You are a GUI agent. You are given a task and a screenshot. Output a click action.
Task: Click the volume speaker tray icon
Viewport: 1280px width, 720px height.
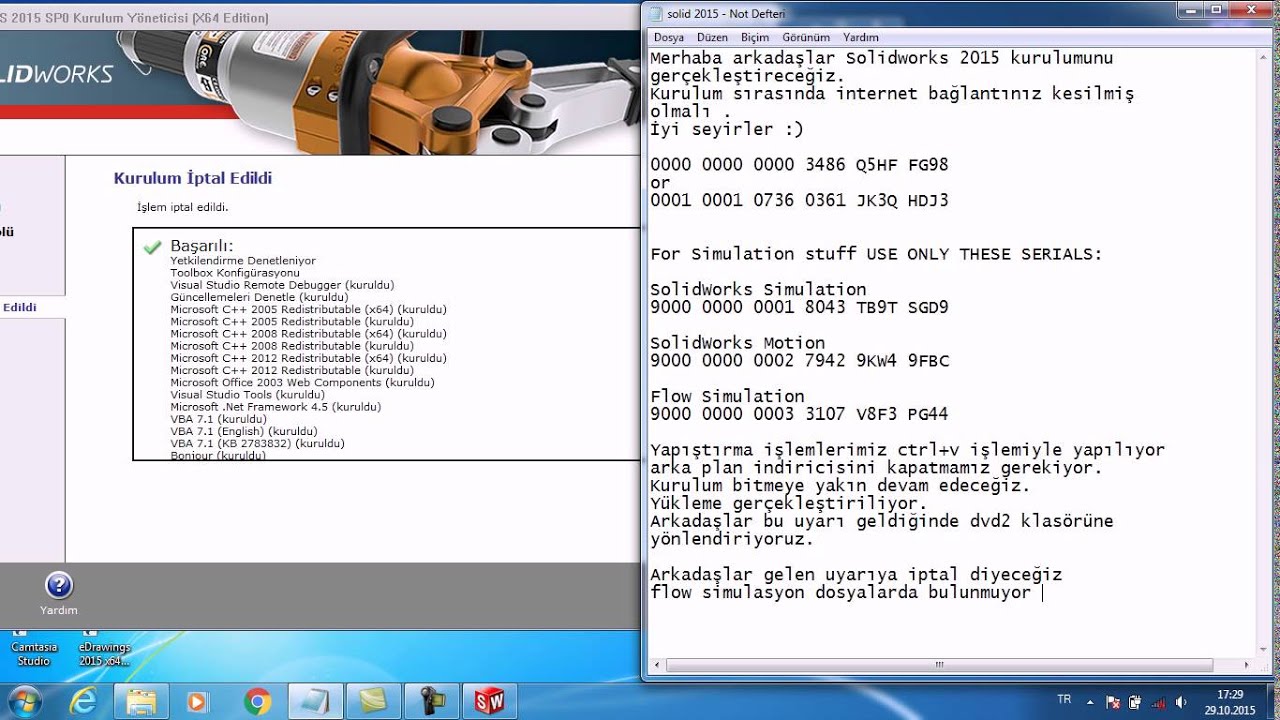point(1180,701)
